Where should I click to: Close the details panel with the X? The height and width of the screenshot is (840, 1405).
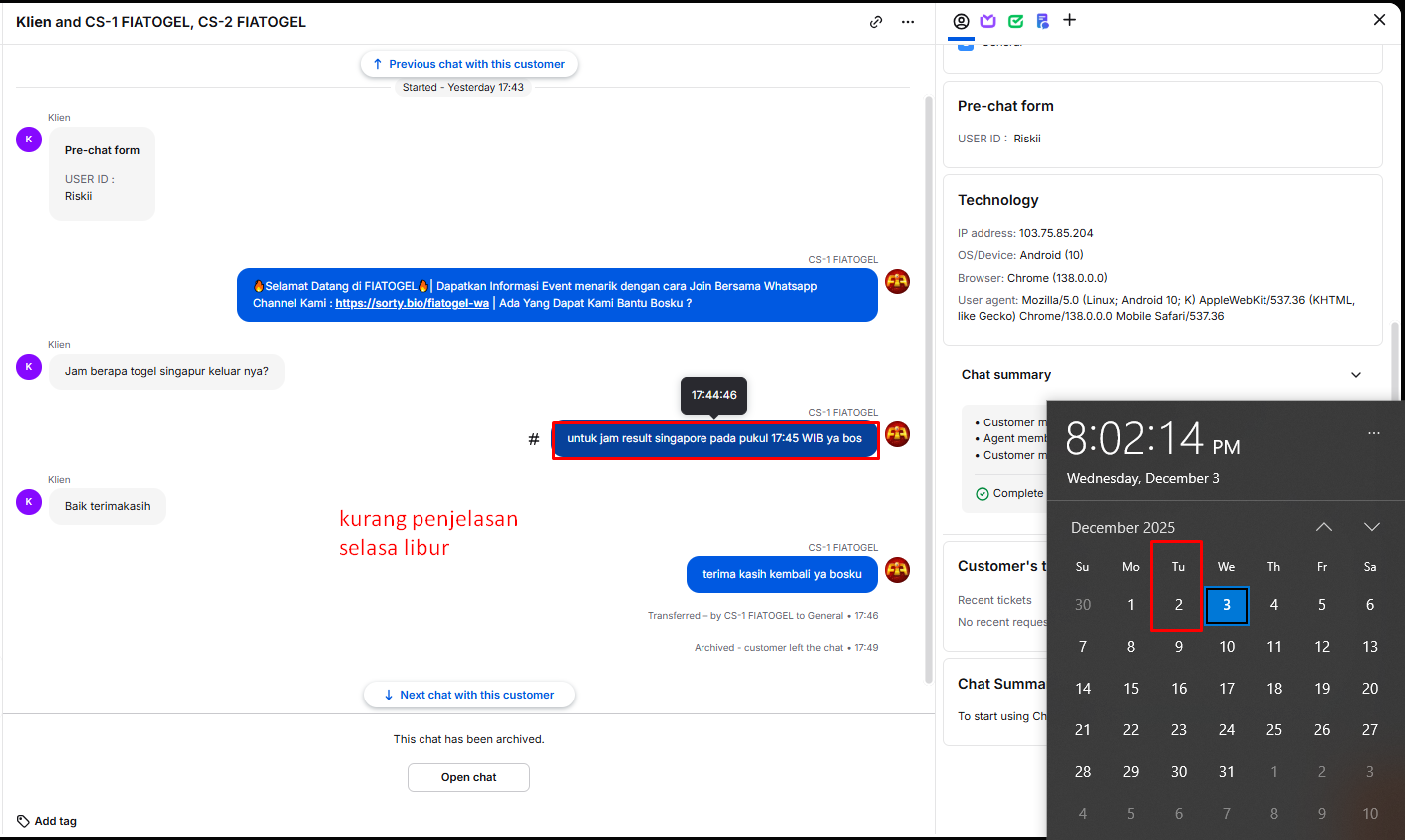pyautogui.click(x=1380, y=20)
